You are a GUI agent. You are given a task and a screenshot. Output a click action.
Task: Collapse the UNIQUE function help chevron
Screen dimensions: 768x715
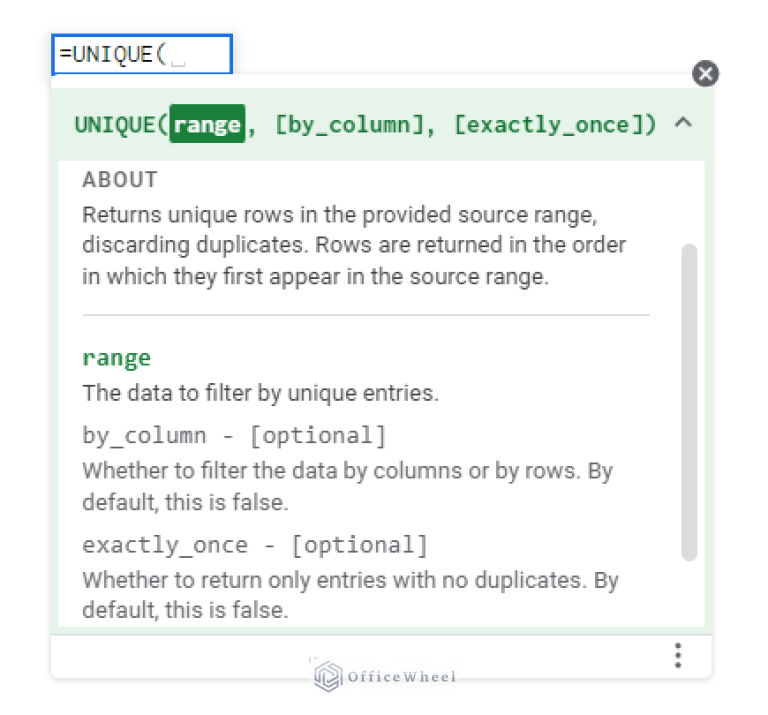683,122
